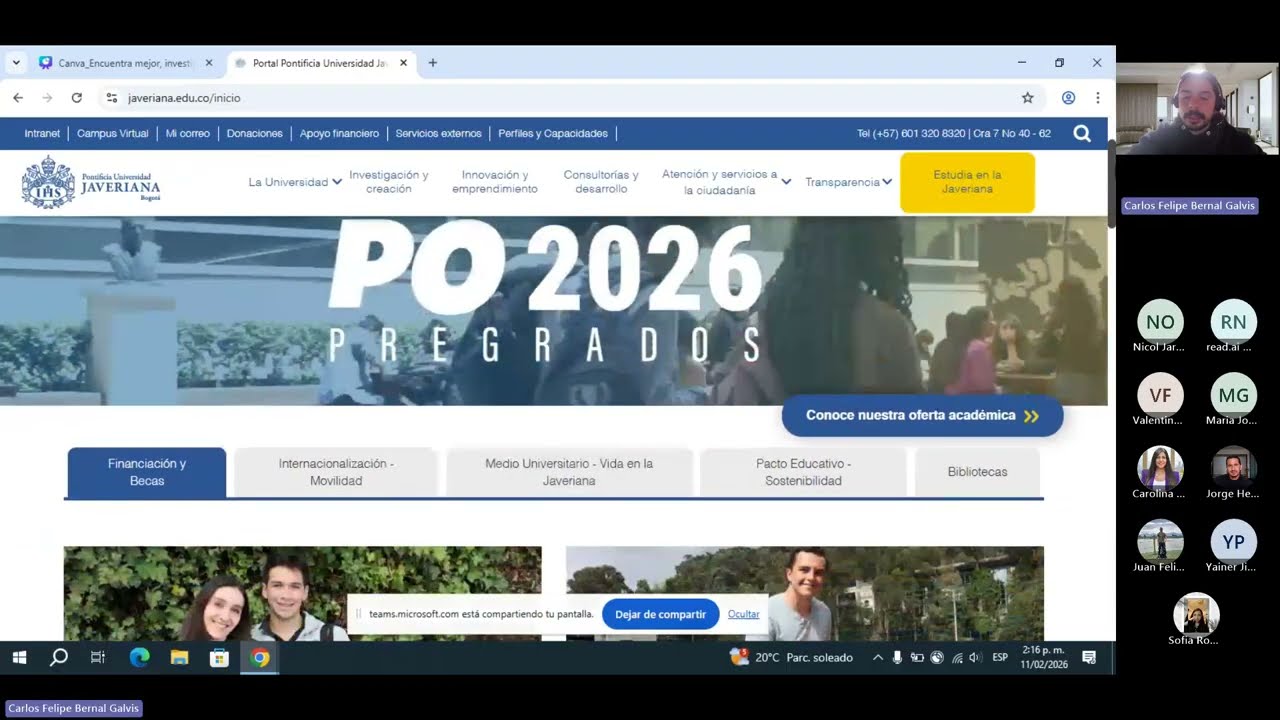
Task: Open Campus Virtual link
Action: pos(112,133)
